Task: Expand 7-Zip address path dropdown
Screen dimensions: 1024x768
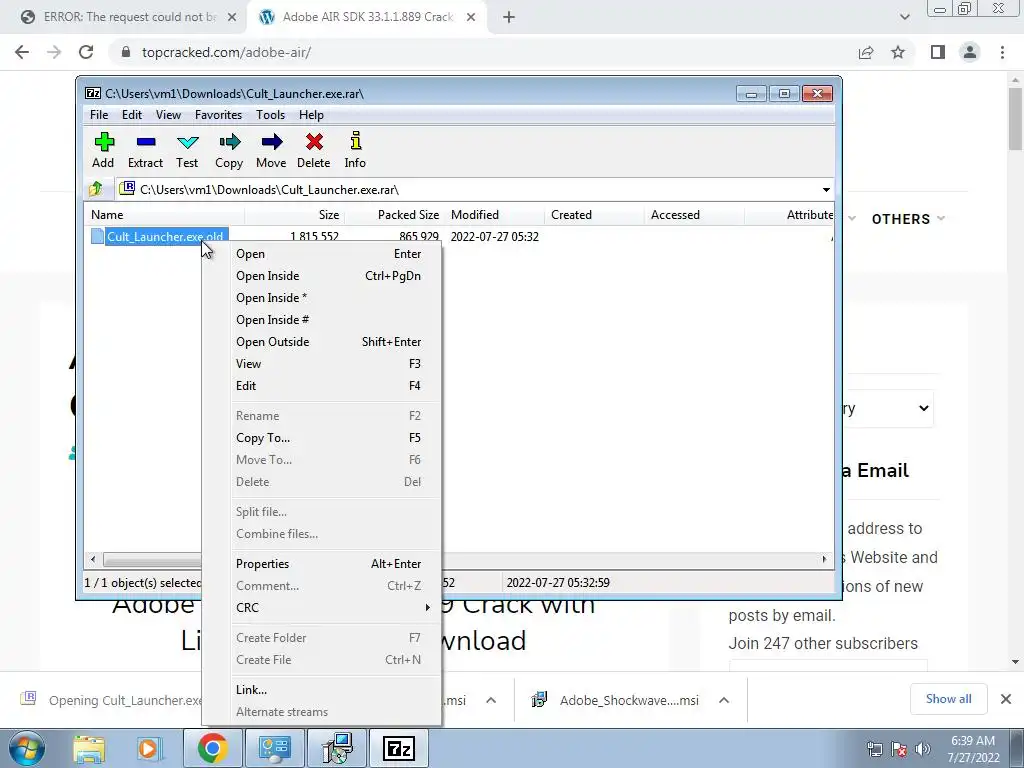Action: coord(826,189)
